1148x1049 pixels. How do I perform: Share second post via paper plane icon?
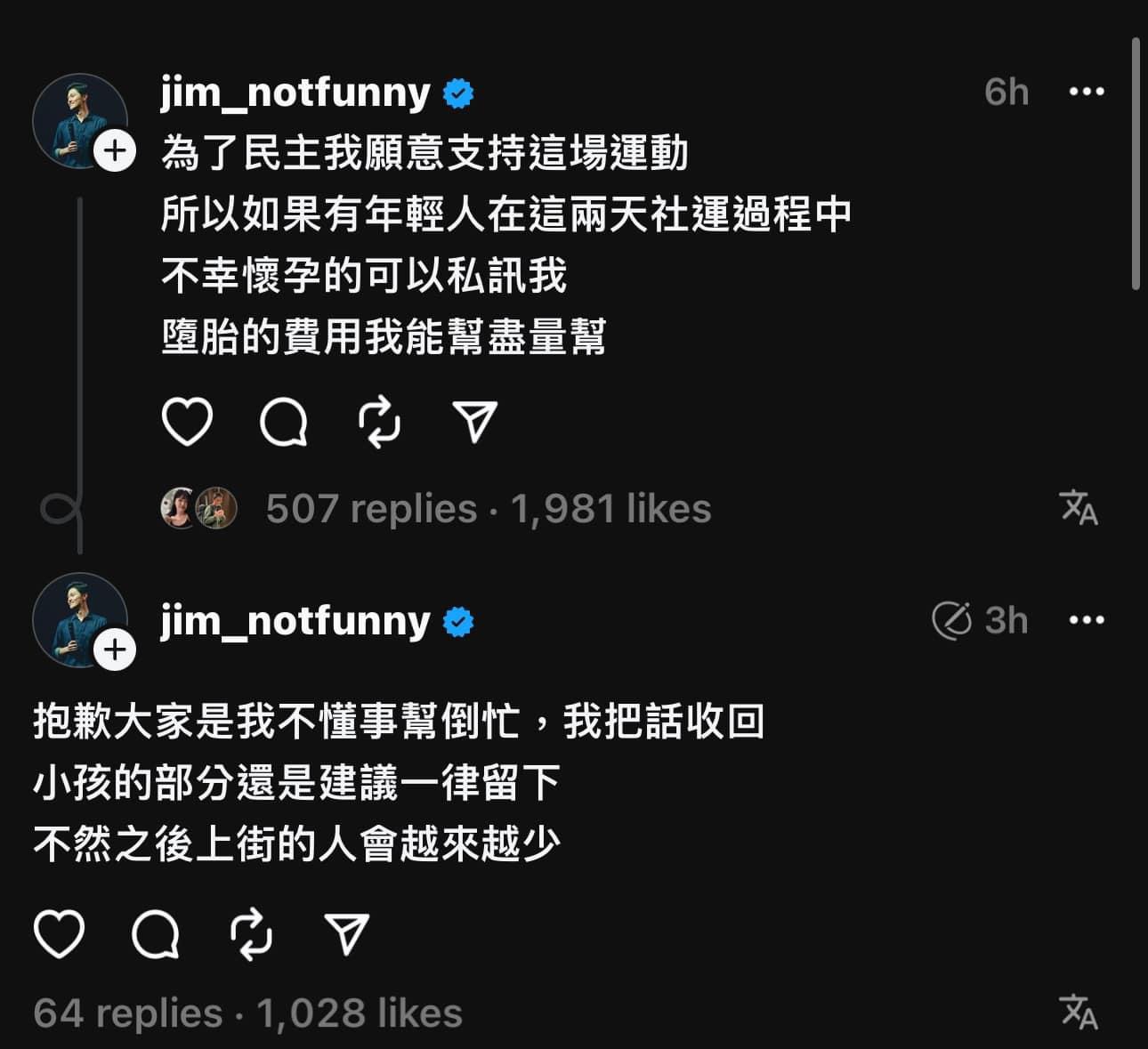347,934
